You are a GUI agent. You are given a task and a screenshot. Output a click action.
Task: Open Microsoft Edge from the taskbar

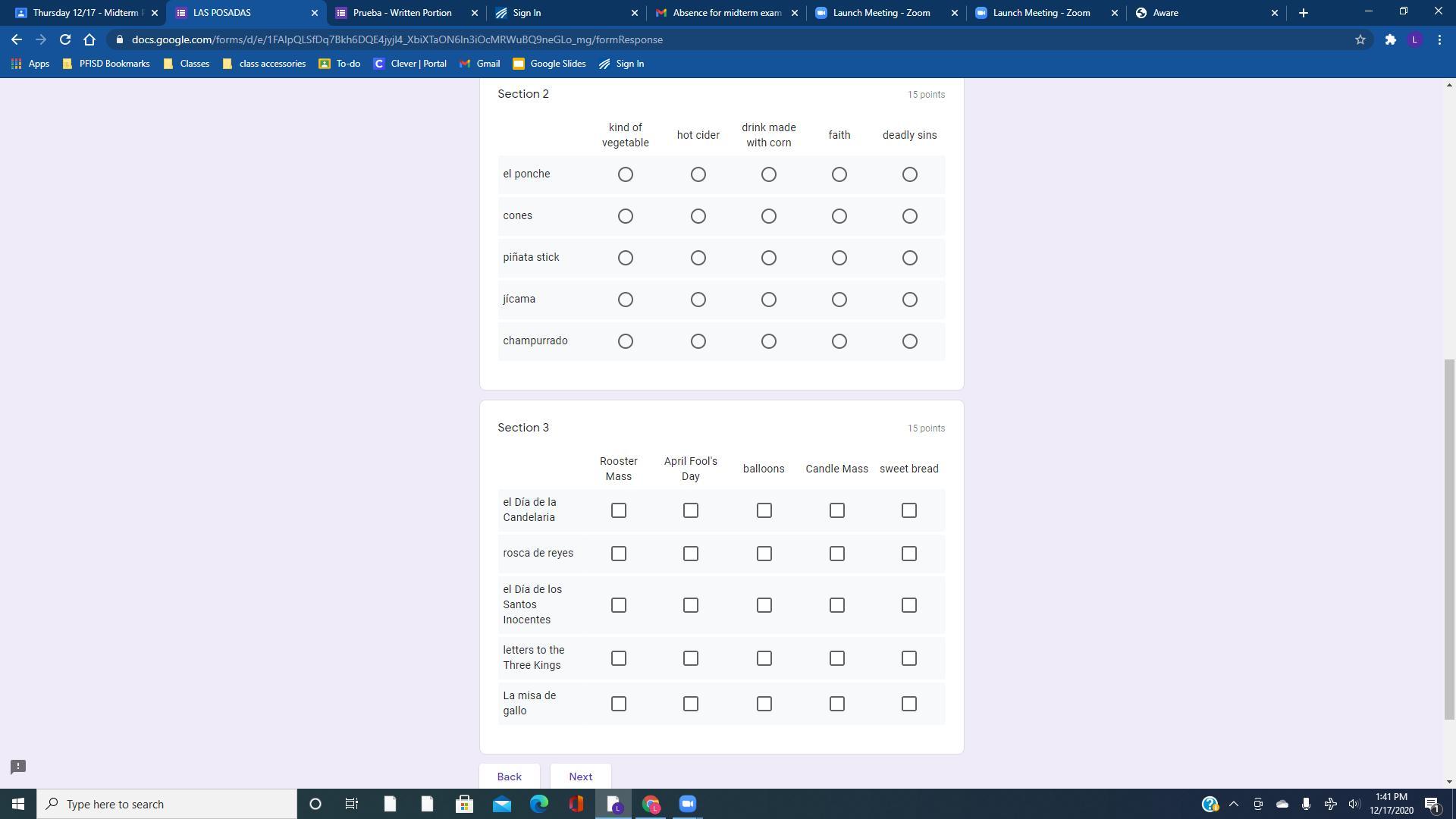[539, 804]
